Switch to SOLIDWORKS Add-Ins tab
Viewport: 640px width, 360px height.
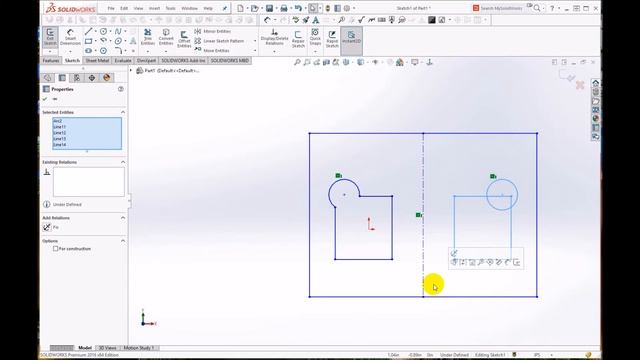point(183,60)
